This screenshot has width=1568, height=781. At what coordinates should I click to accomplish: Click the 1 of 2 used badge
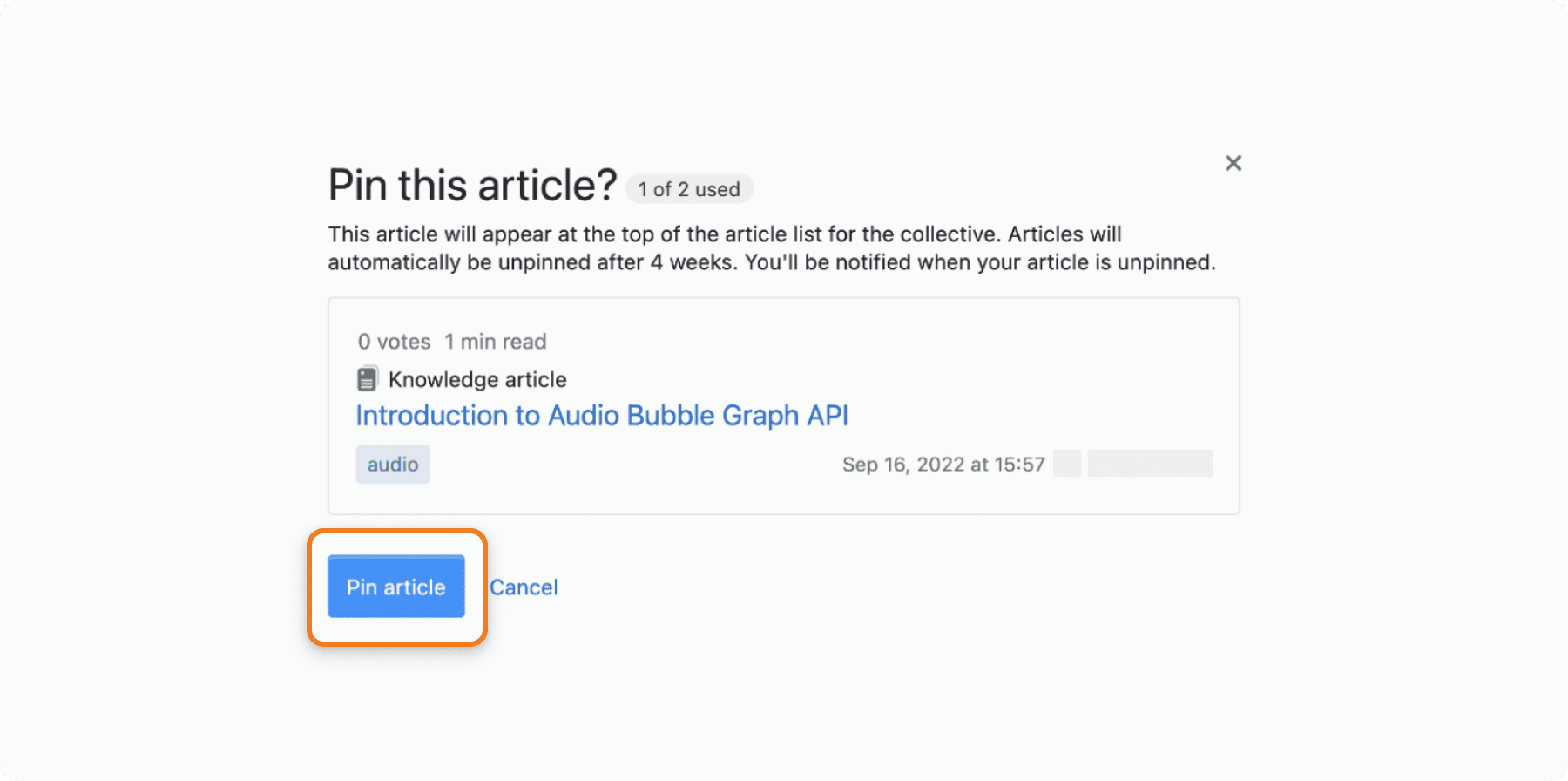pos(689,189)
